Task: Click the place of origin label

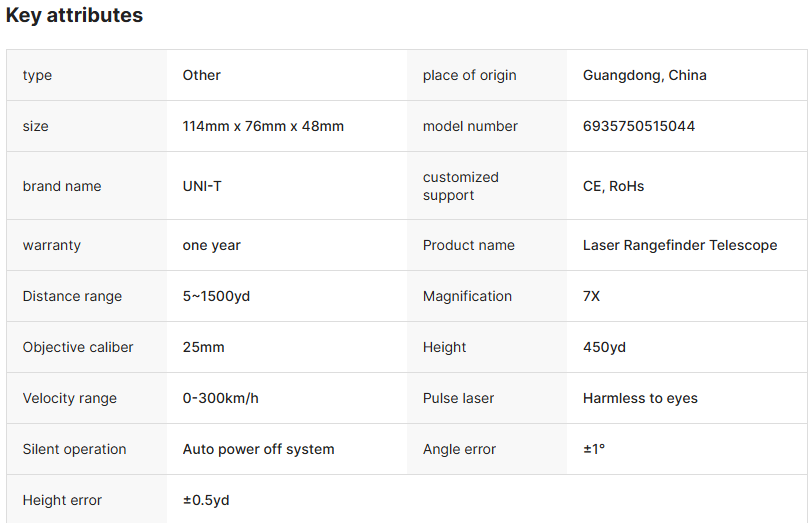Action: click(x=469, y=75)
